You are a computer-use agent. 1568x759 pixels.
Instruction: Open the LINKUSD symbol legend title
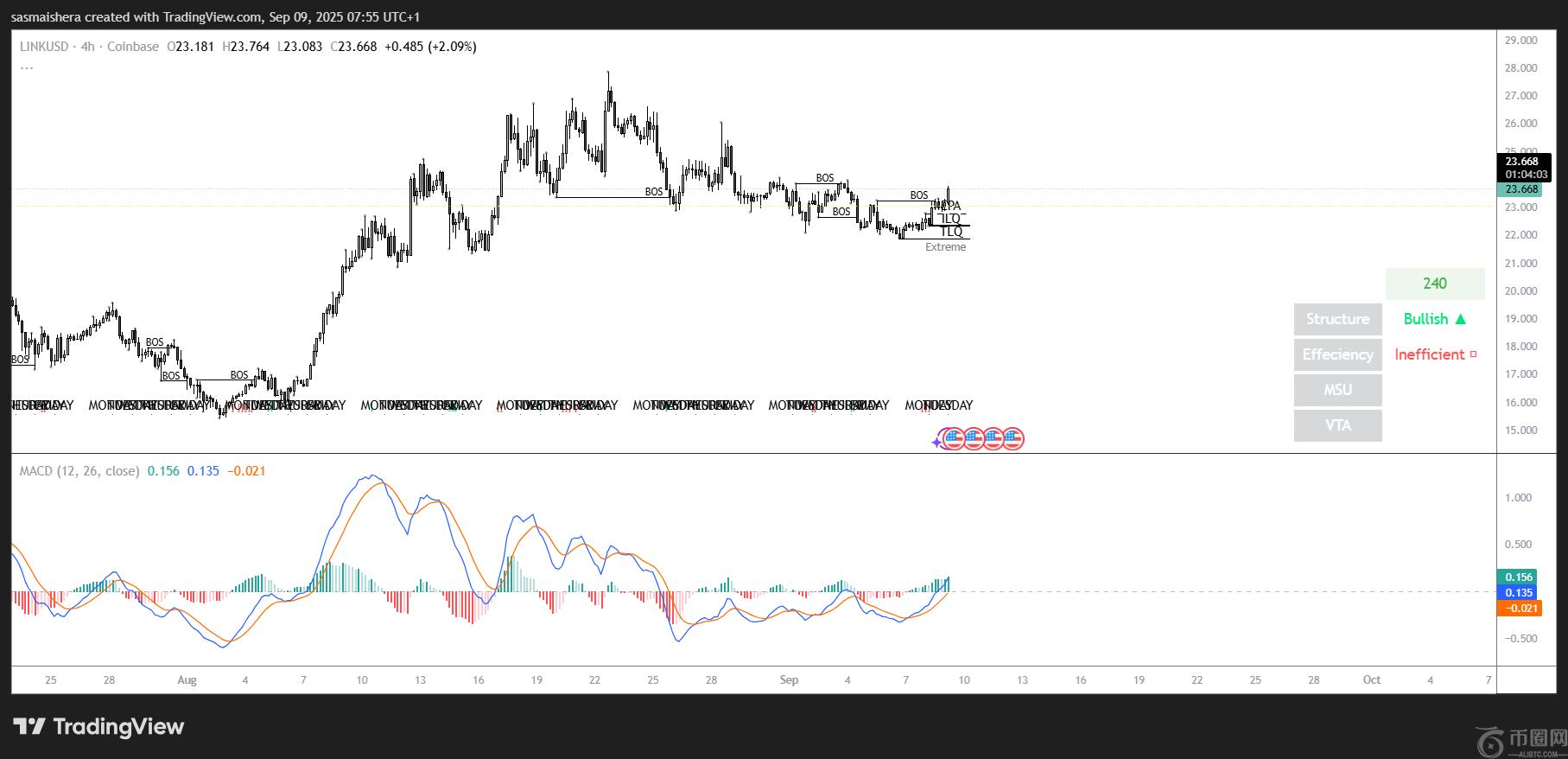coord(44,47)
